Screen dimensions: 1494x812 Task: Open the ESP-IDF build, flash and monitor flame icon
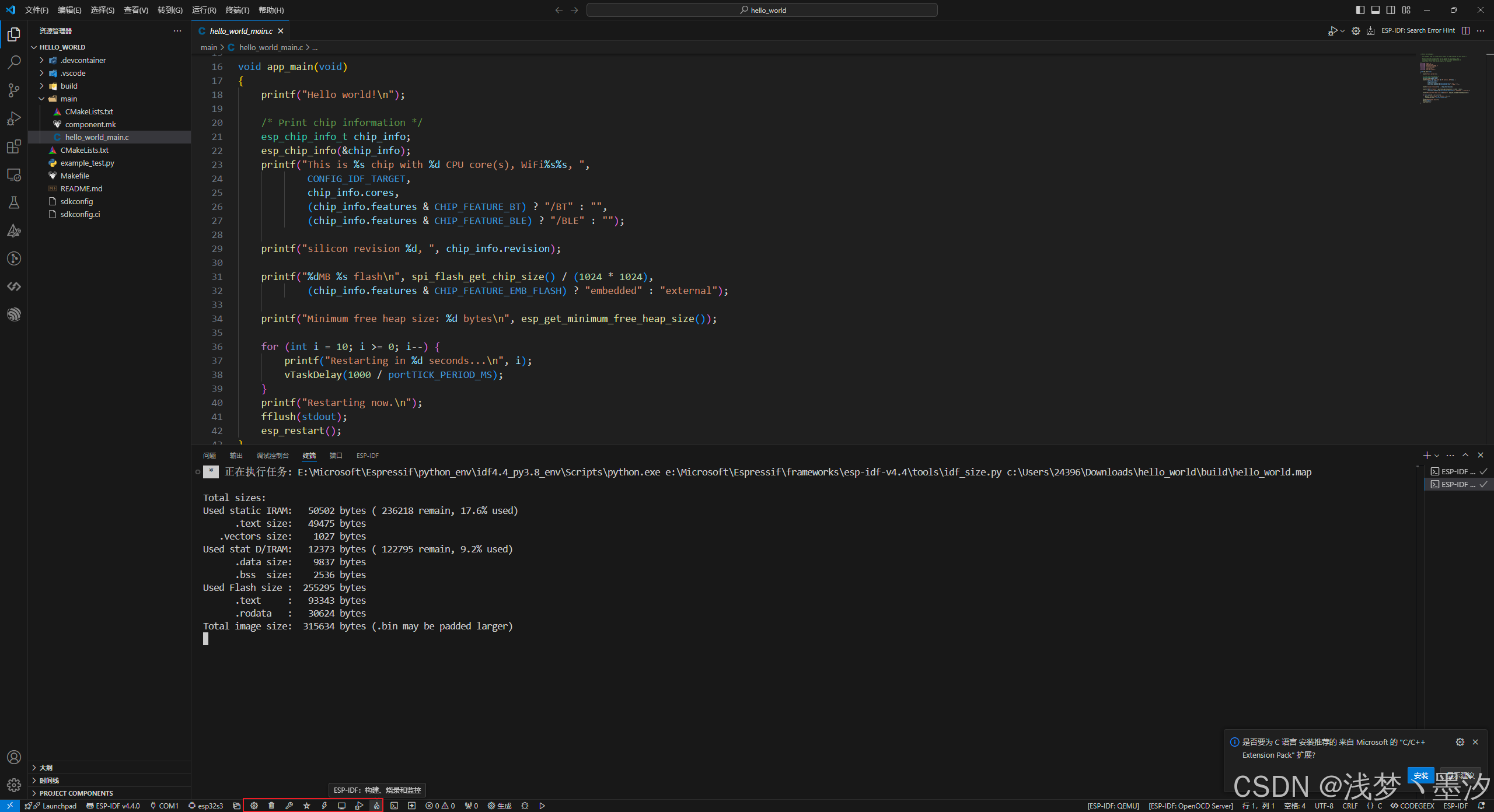(x=377, y=806)
